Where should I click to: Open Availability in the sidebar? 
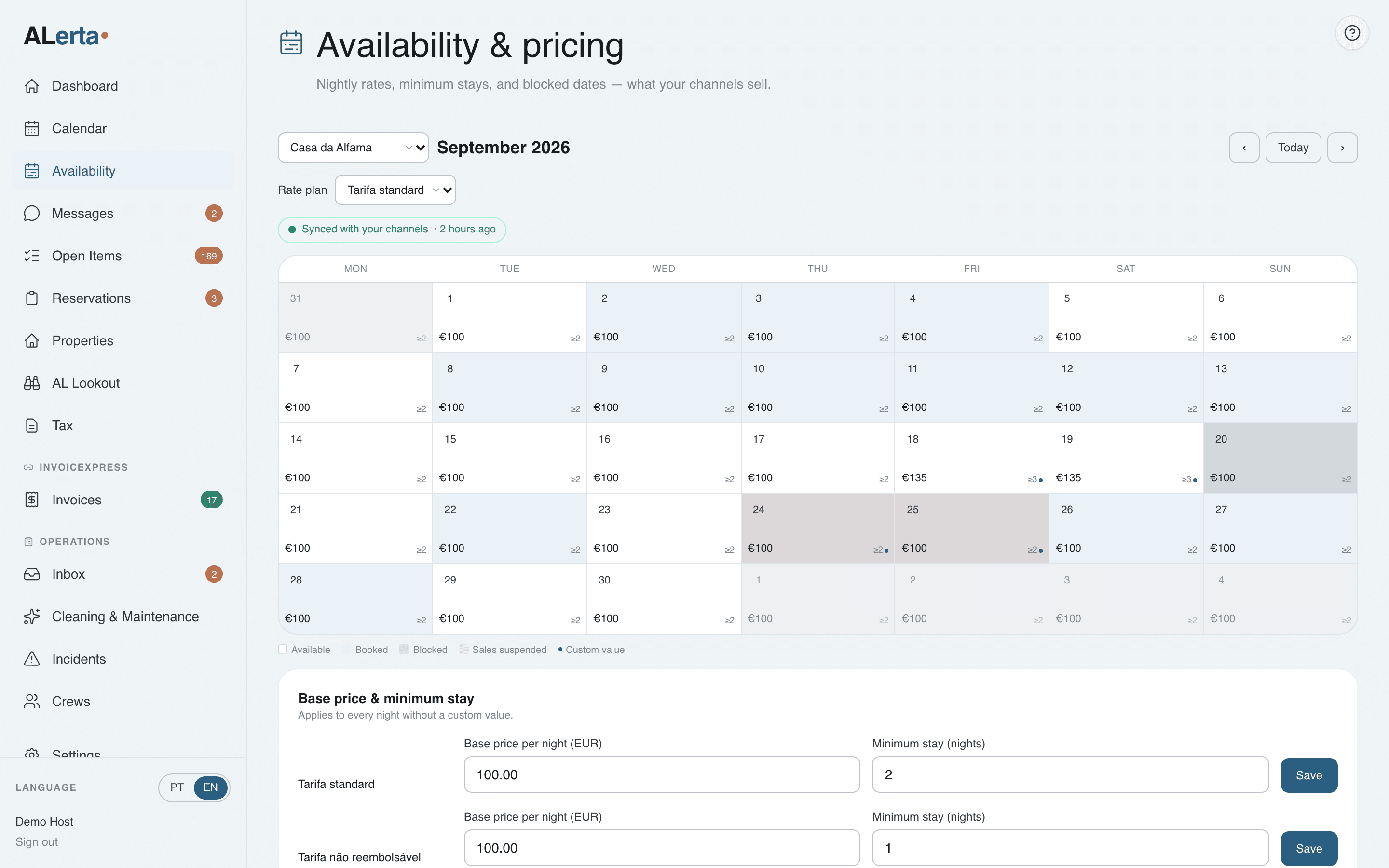tap(123, 171)
